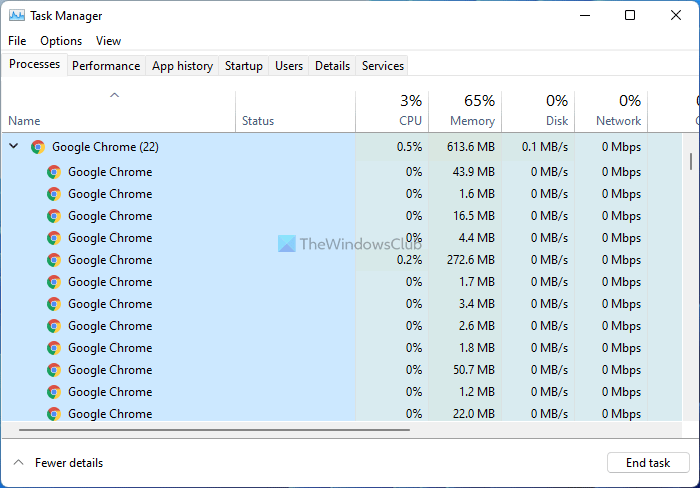Click the Chrome icon in the 1.7 MB row
This screenshot has height=488, width=700.
pos(54,282)
